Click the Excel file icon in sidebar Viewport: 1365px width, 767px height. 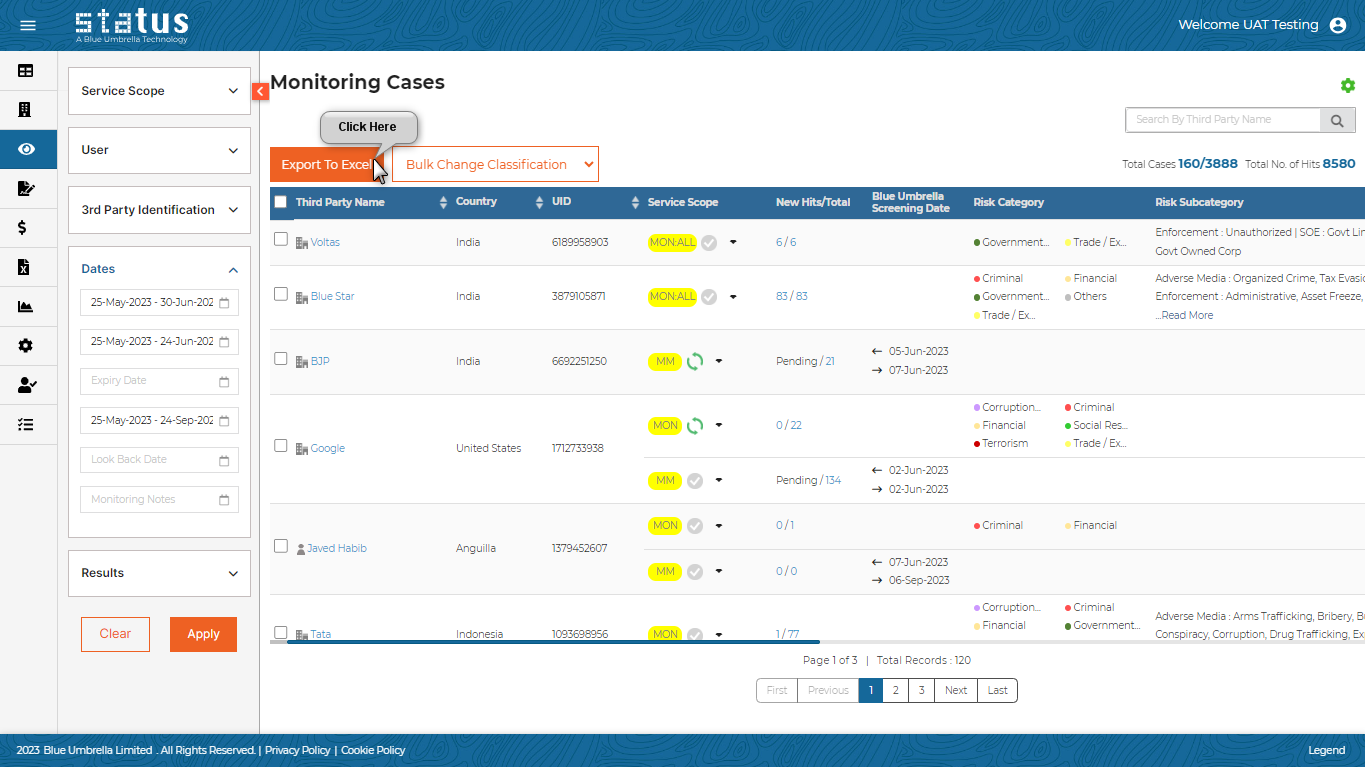click(x=26, y=267)
